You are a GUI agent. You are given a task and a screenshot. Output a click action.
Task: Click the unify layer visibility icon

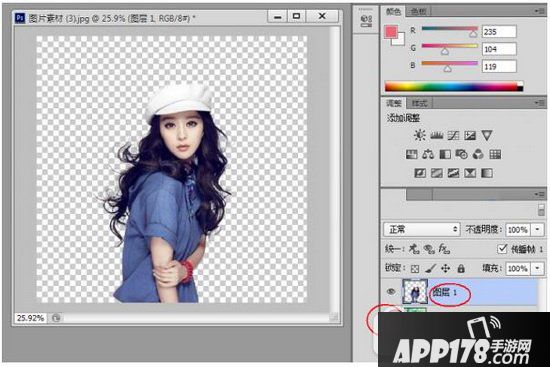429,249
